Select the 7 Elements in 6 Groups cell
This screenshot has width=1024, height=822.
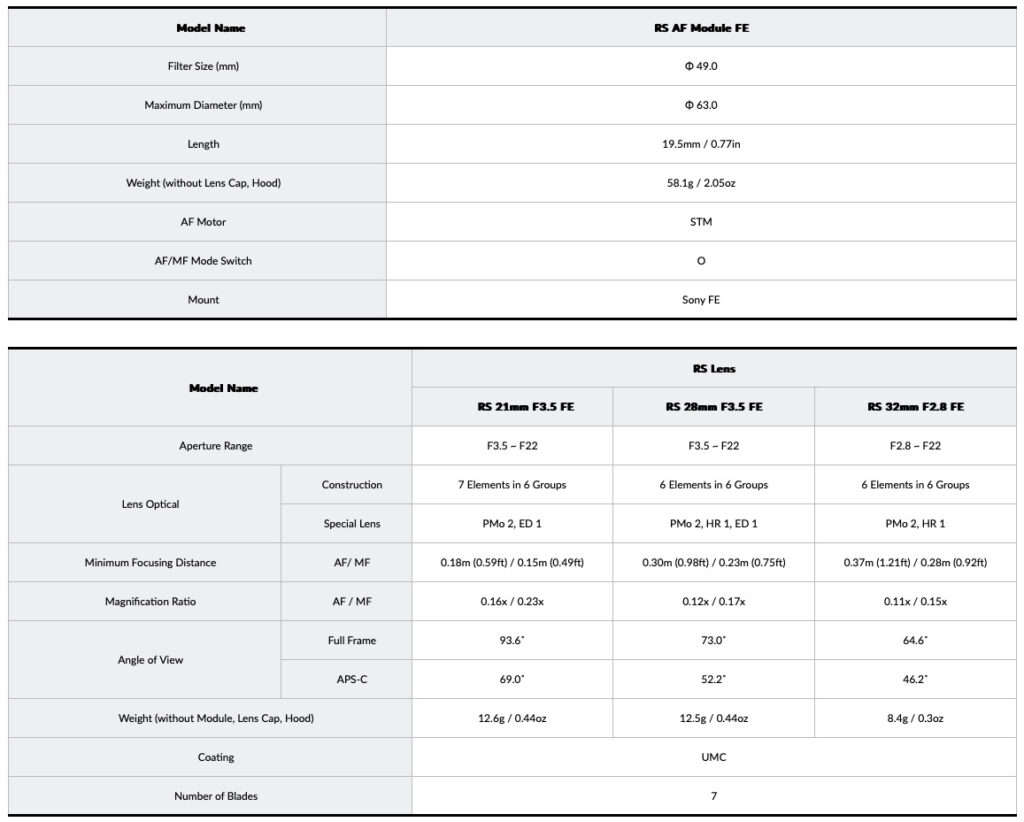[x=511, y=485]
